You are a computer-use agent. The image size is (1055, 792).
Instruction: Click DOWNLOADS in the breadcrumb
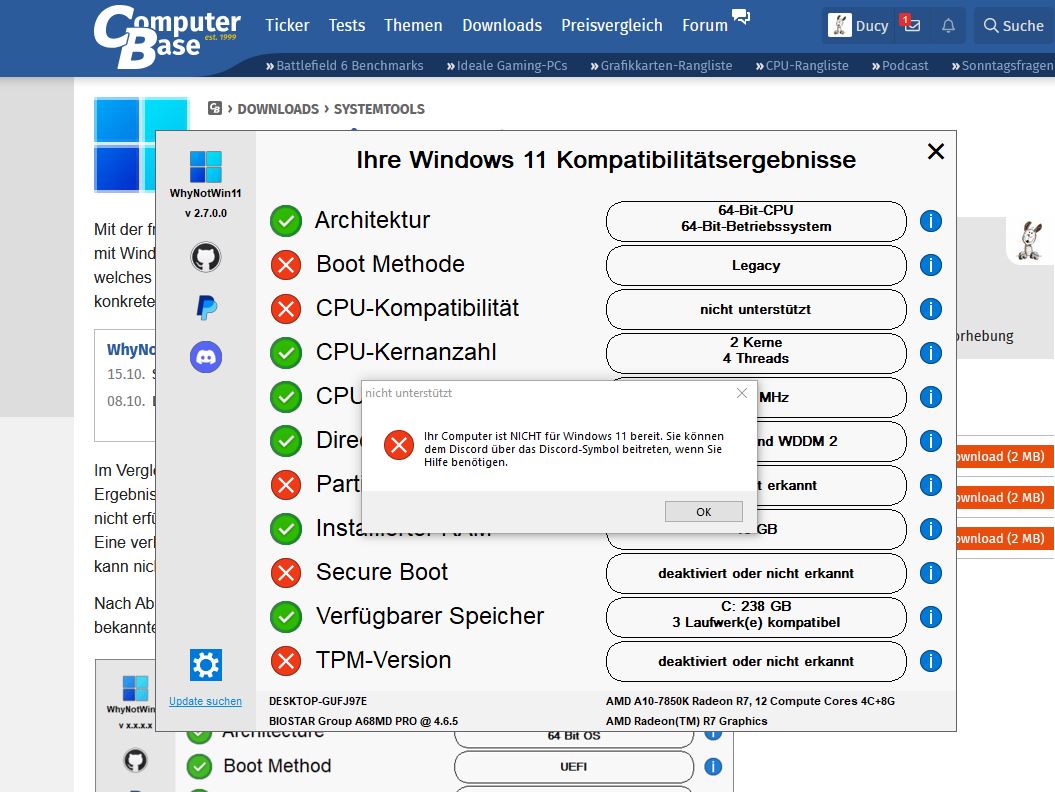coord(278,109)
